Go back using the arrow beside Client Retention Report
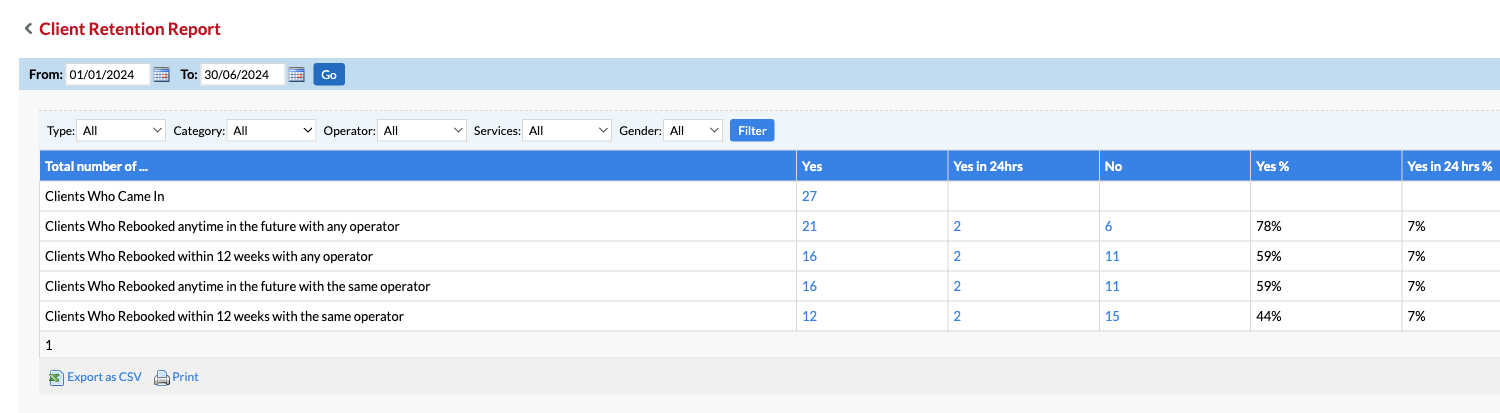 (28, 29)
